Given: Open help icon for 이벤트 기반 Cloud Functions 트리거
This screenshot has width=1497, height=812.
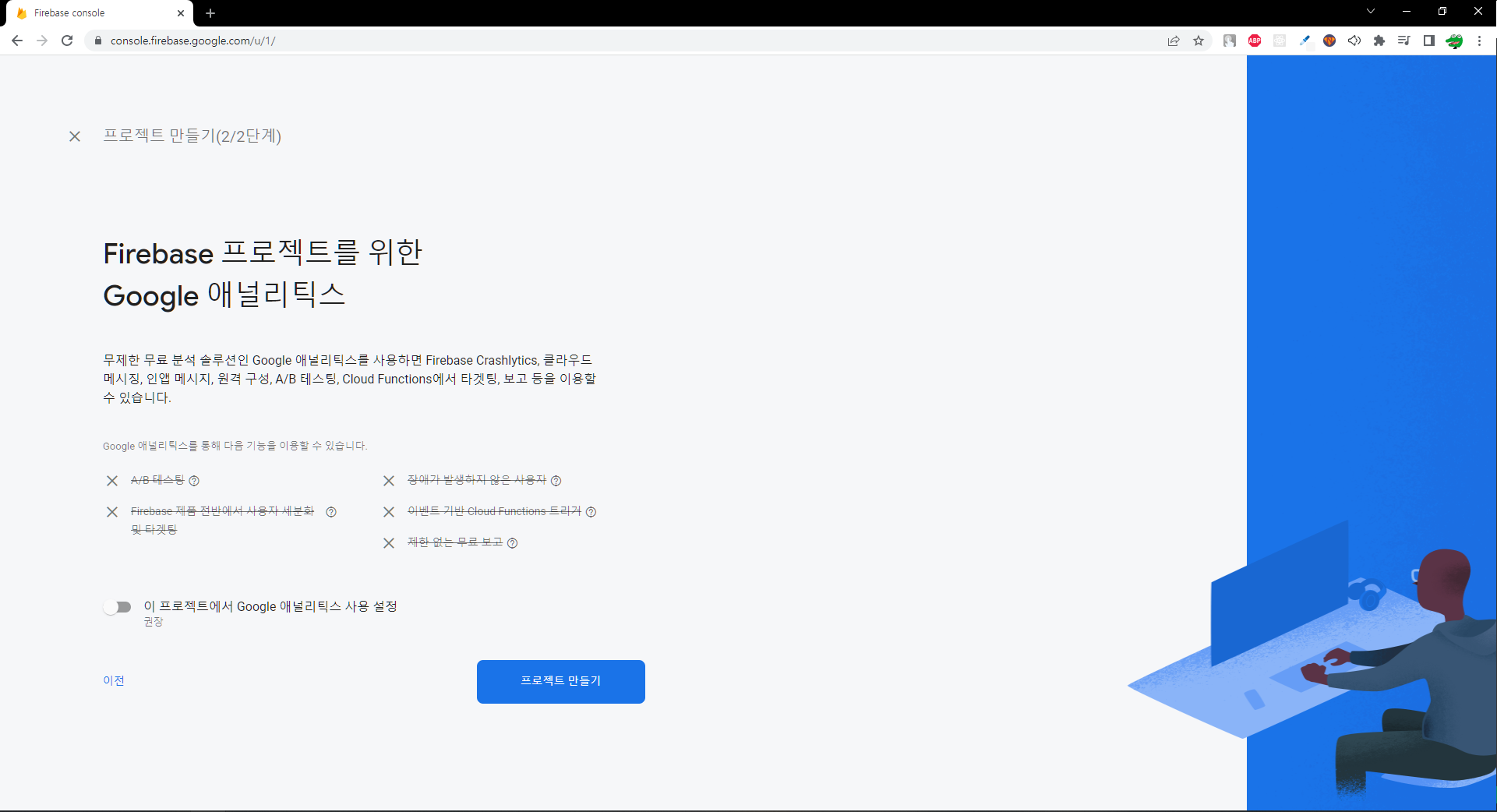Looking at the screenshot, I should [591, 512].
